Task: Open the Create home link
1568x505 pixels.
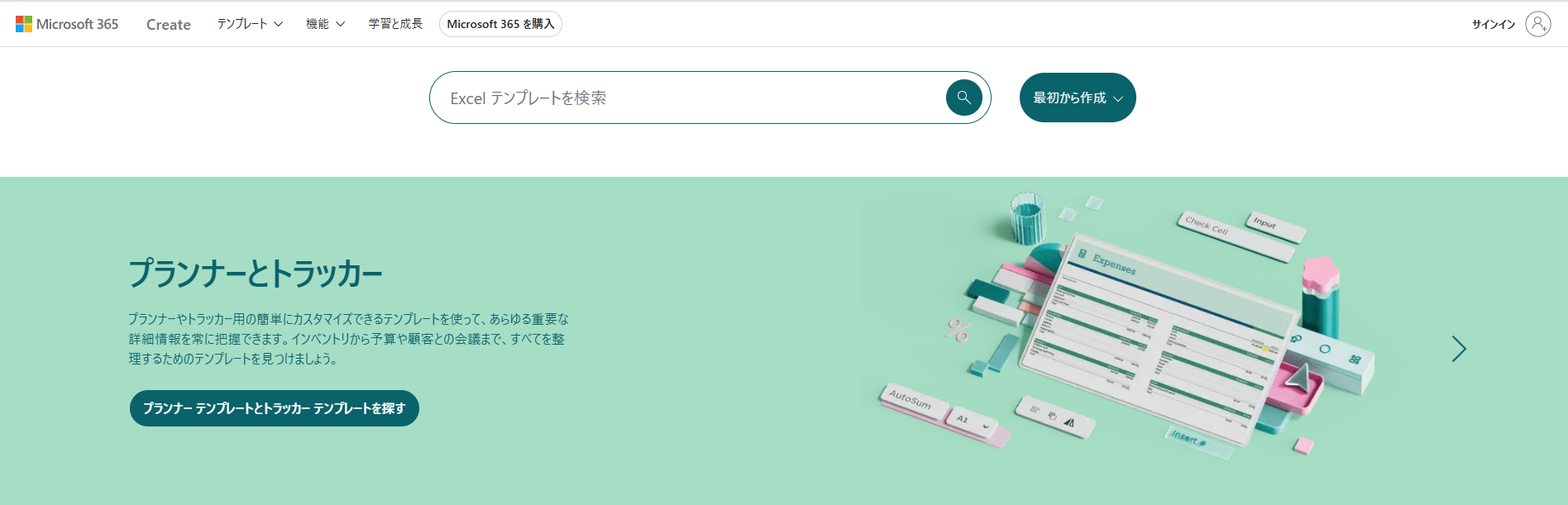Action: click(169, 25)
